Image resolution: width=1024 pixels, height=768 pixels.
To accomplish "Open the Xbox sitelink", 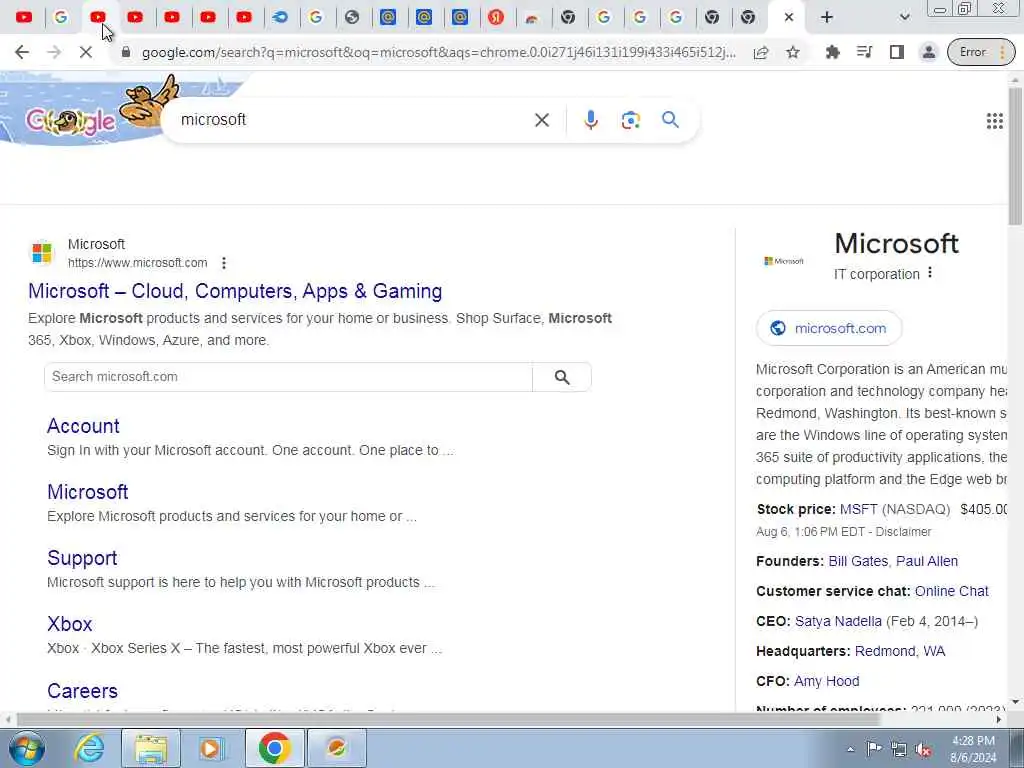I will 70,624.
